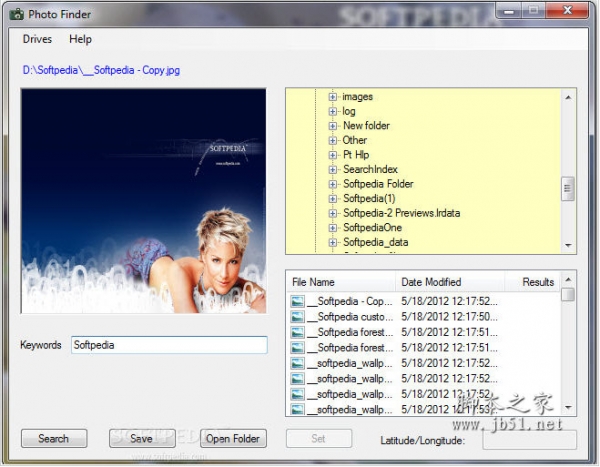This screenshot has height=467, width=600.
Task: Expand the images folder node
Action: click(x=333, y=97)
